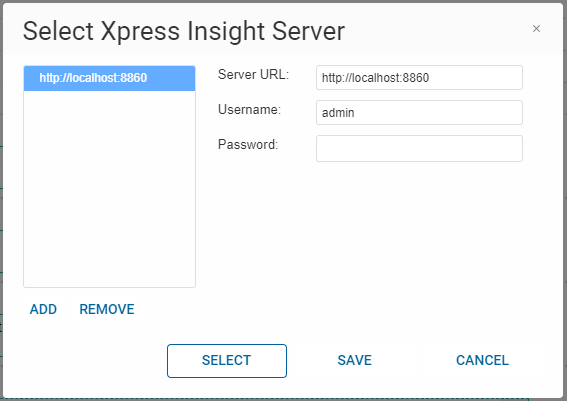Focus the empty Password field
Viewport: 567px width, 401px height.
coord(419,148)
